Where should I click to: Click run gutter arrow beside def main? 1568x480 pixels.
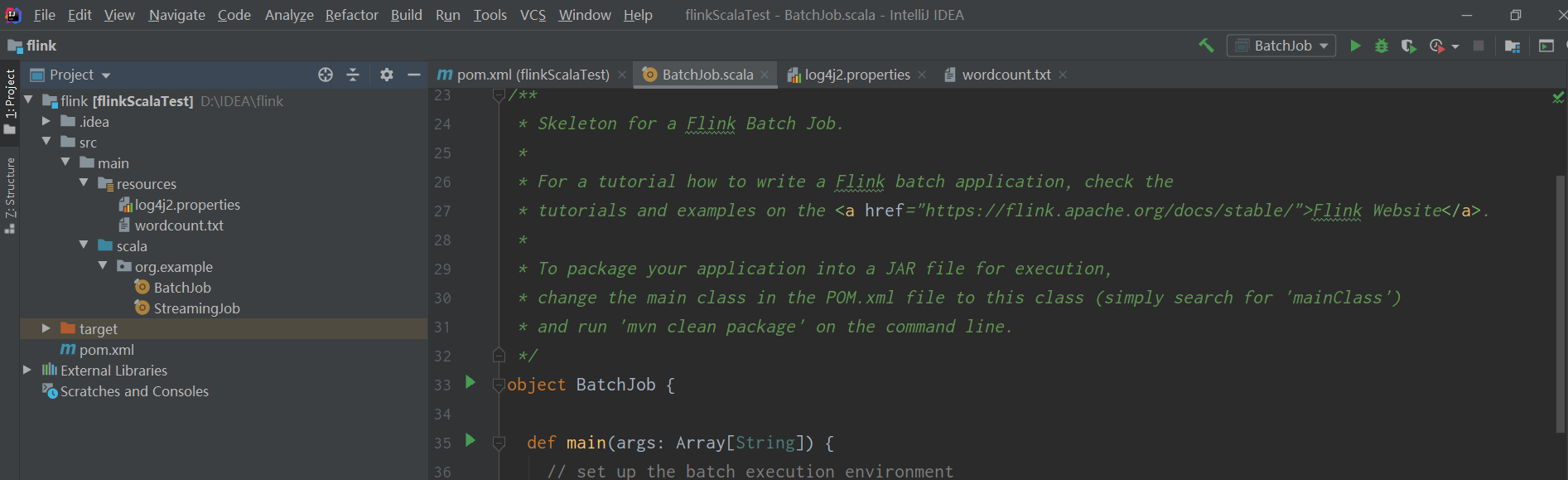coord(470,440)
